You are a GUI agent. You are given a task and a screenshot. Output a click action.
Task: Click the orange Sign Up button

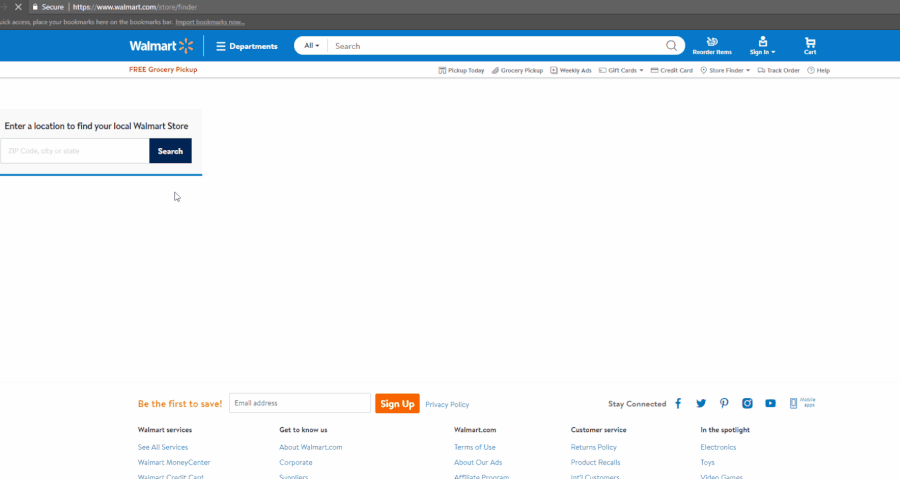[x=397, y=403]
